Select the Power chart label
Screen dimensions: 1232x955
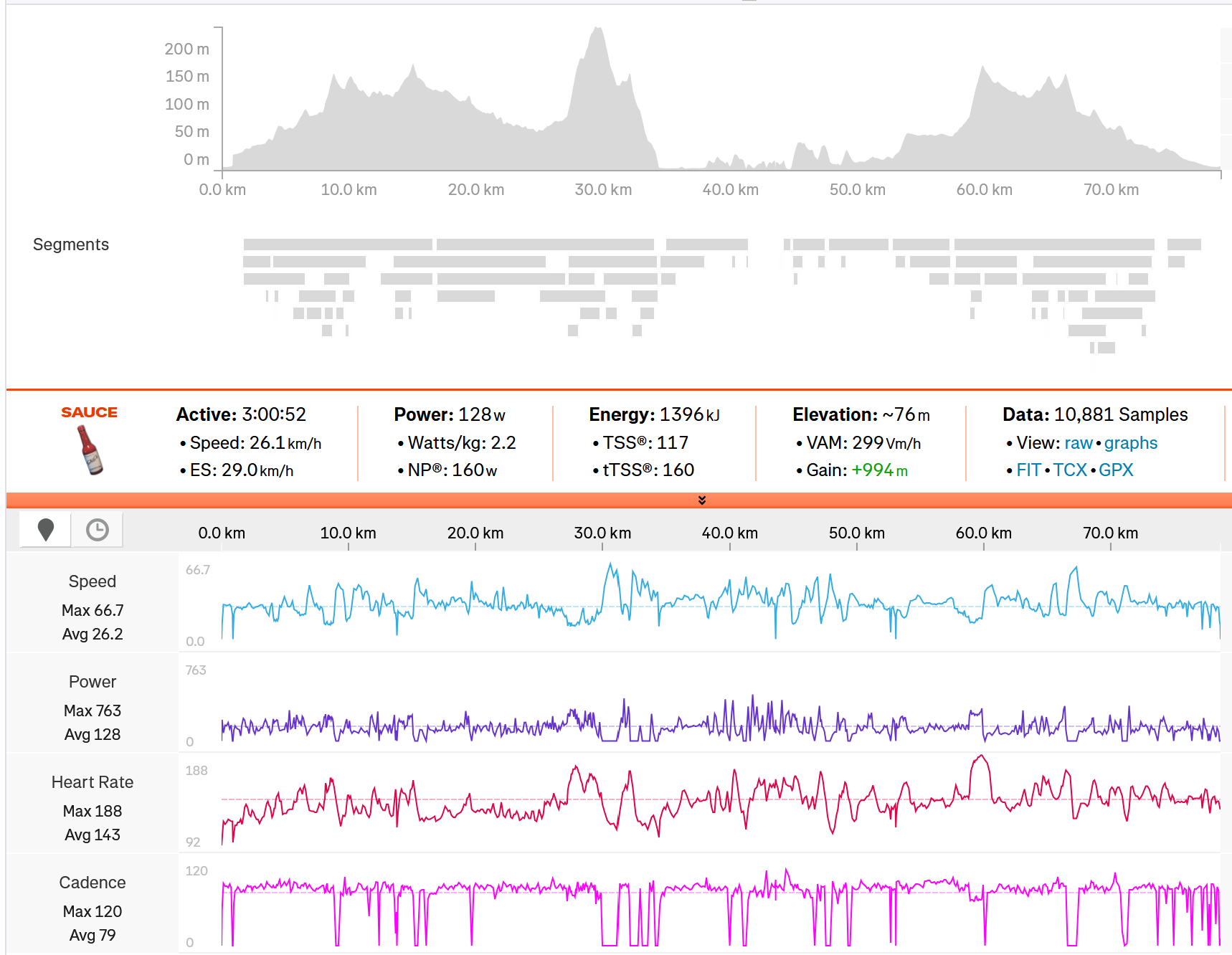(92, 682)
